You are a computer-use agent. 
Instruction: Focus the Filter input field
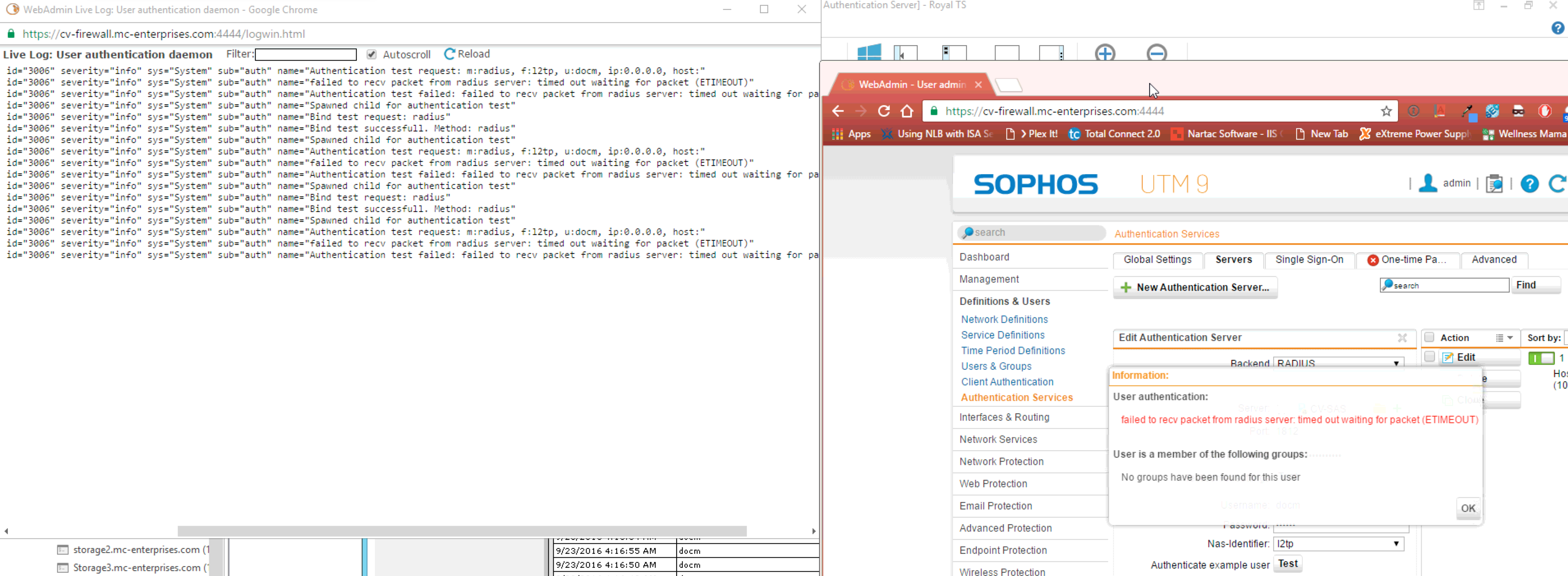(305, 54)
